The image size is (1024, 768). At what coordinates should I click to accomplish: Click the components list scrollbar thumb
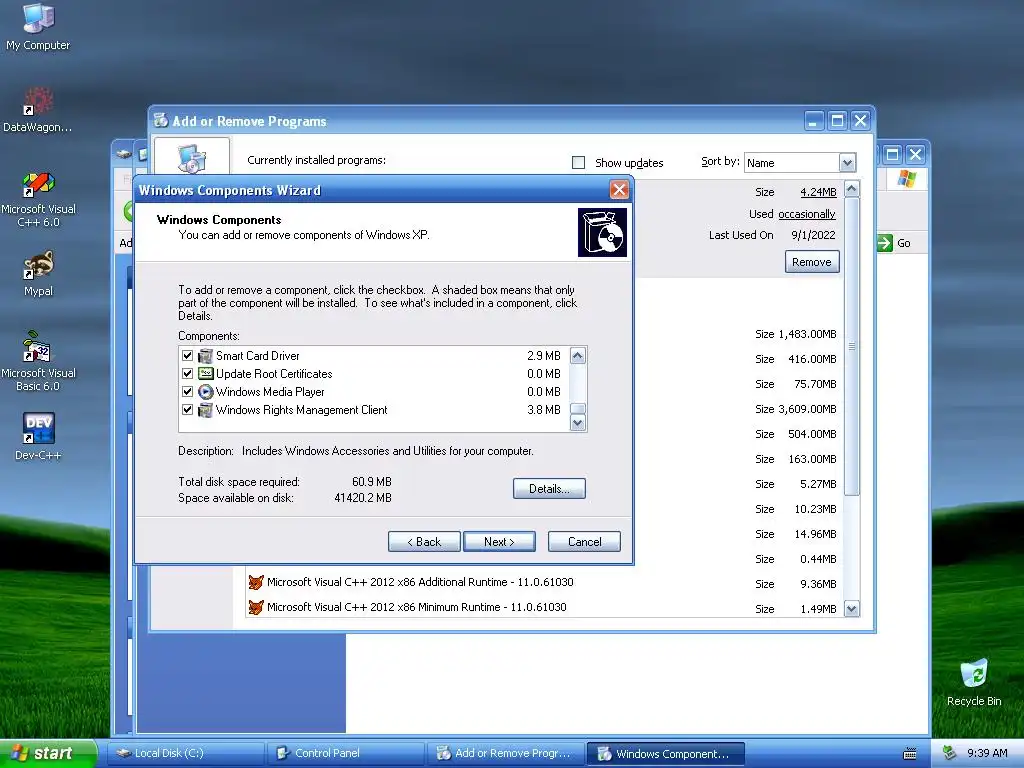click(x=577, y=409)
